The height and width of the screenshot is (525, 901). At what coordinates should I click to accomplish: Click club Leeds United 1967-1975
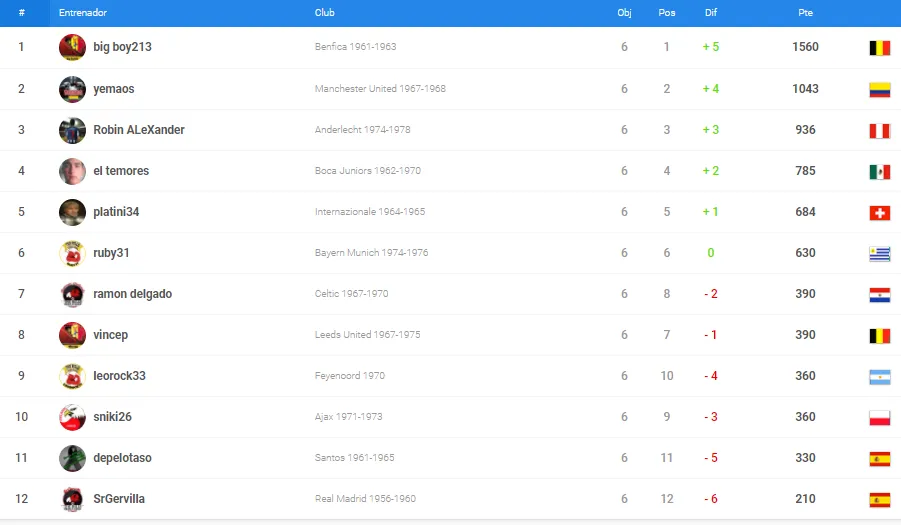367,335
